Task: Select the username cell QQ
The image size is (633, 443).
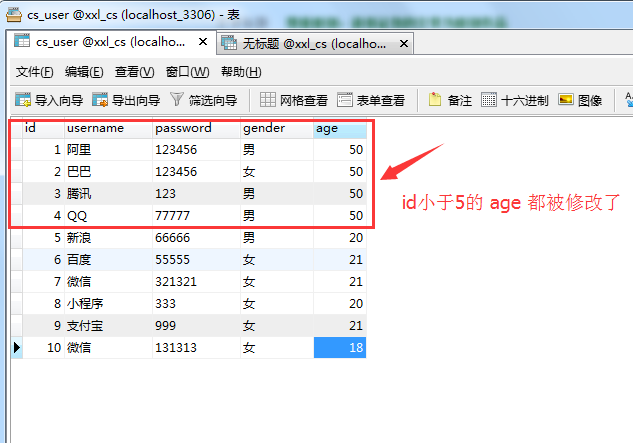Action: tap(108, 216)
